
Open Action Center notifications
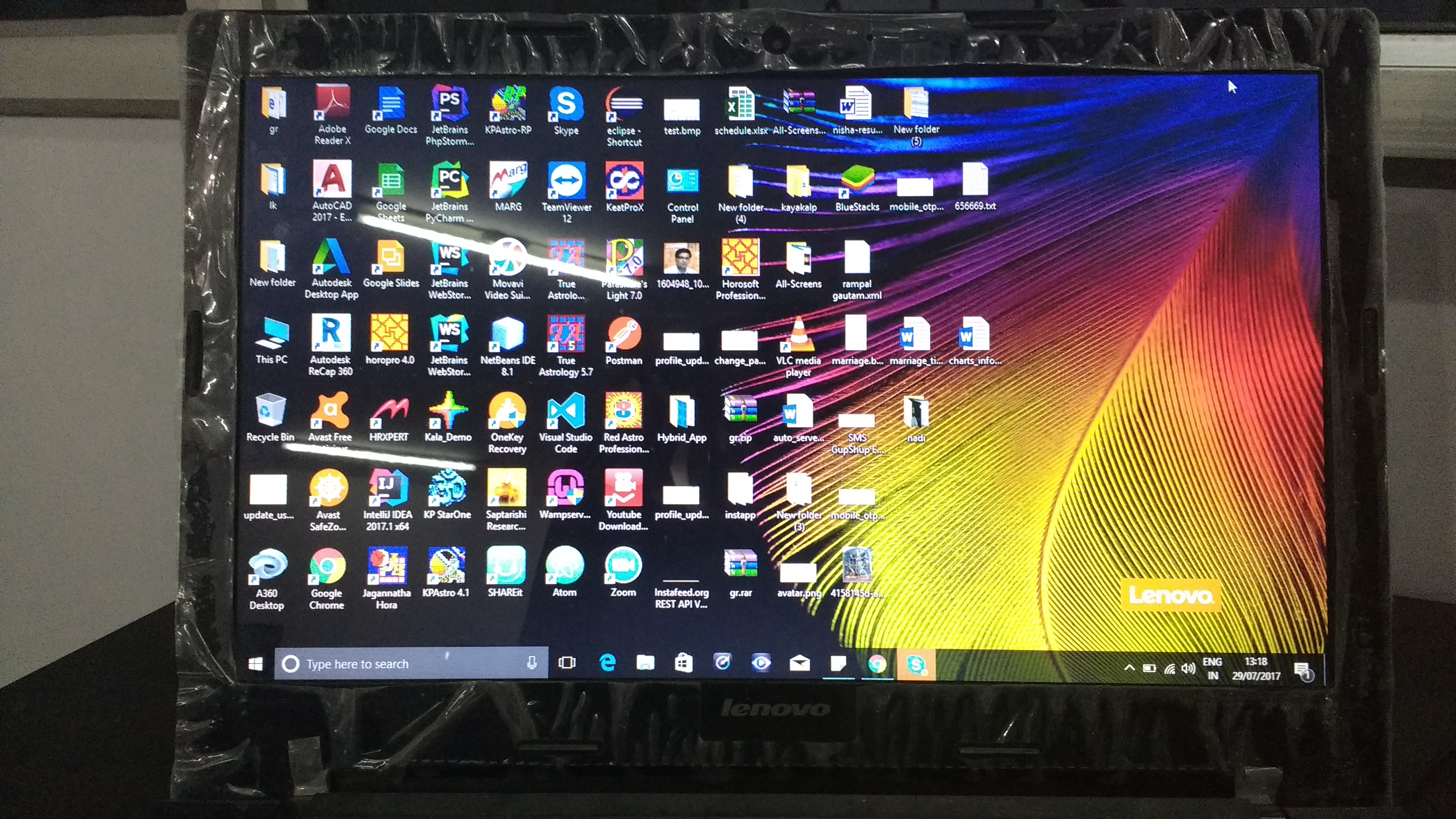(x=1304, y=671)
